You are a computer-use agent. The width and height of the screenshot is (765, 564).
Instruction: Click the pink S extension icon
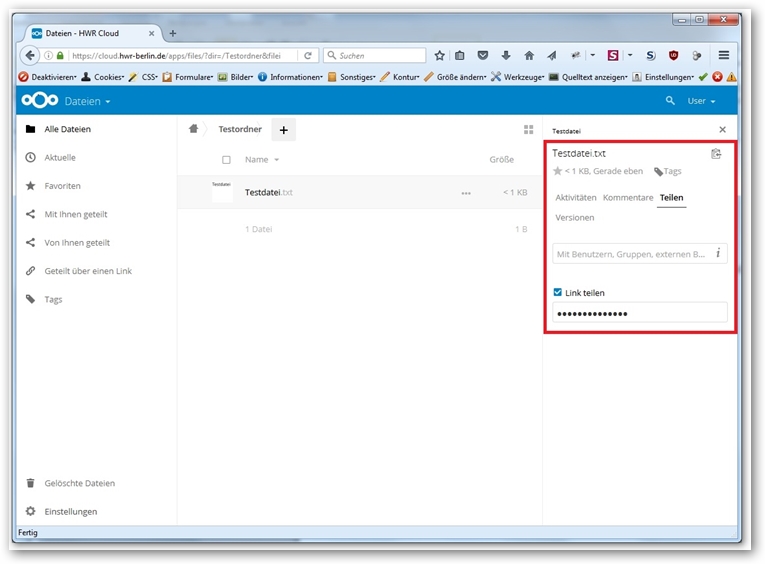(x=613, y=56)
